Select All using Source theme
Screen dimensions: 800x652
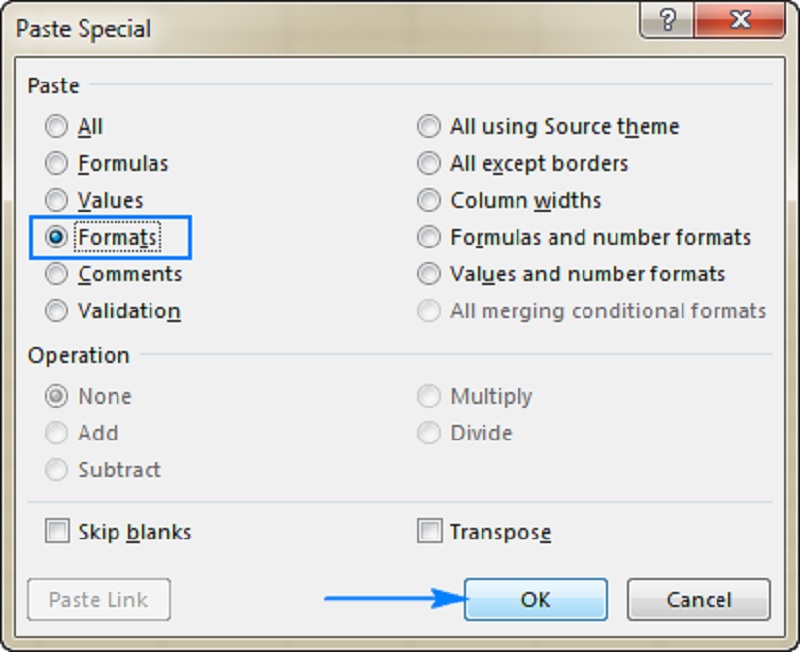click(429, 127)
